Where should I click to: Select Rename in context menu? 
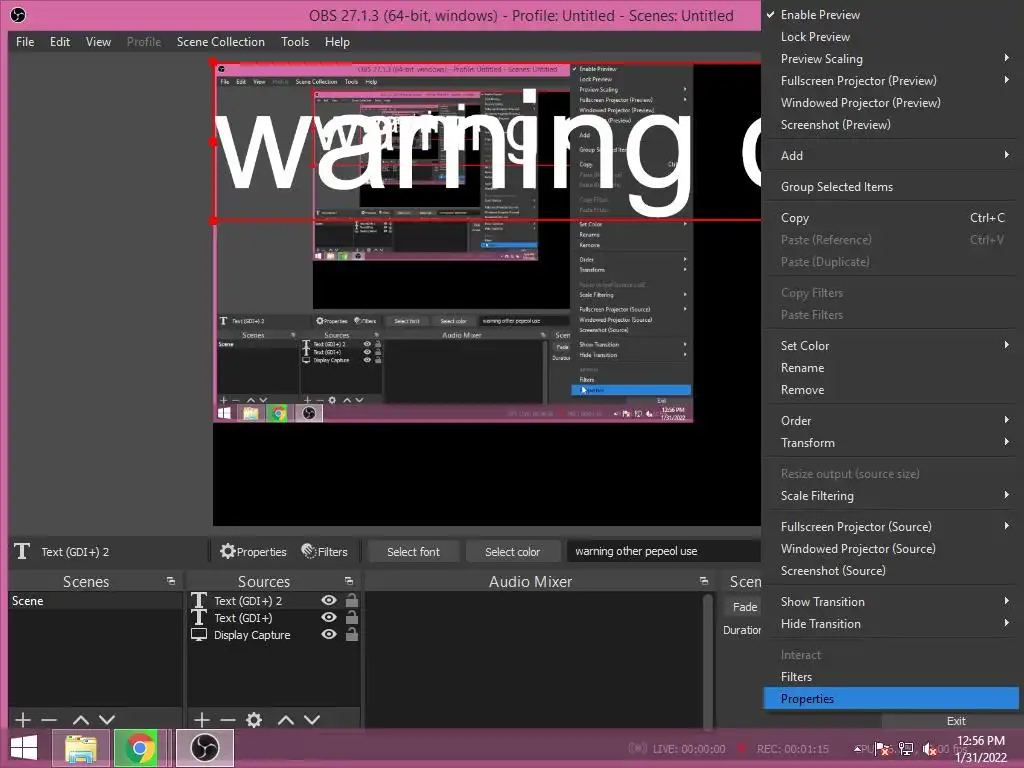(x=890, y=368)
